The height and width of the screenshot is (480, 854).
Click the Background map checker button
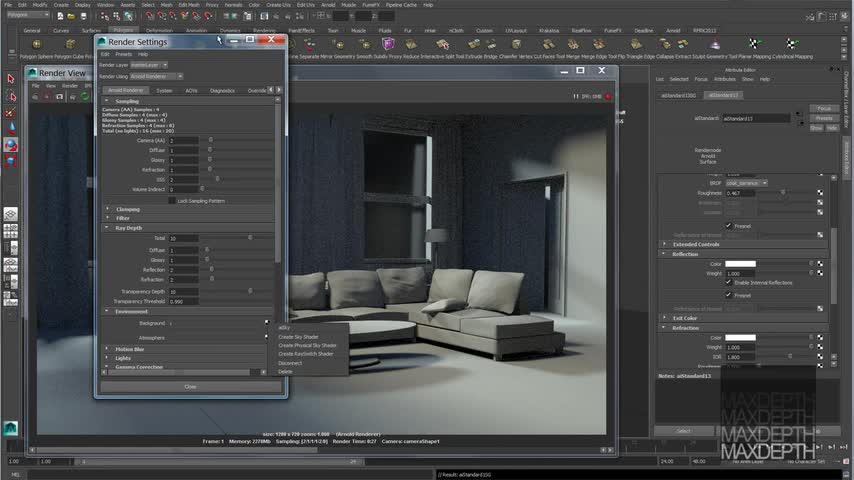[267, 323]
